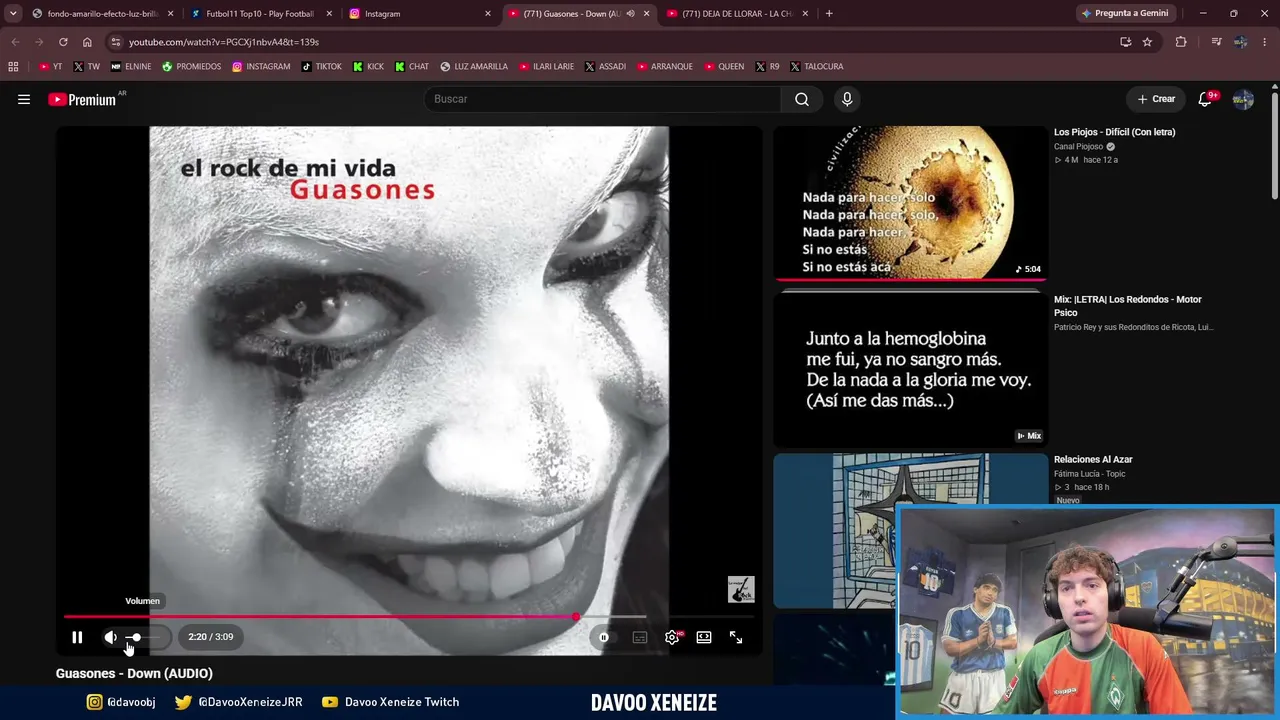
Task: Click the video title Guasones - Down (AUDIO)
Action: [x=134, y=674]
